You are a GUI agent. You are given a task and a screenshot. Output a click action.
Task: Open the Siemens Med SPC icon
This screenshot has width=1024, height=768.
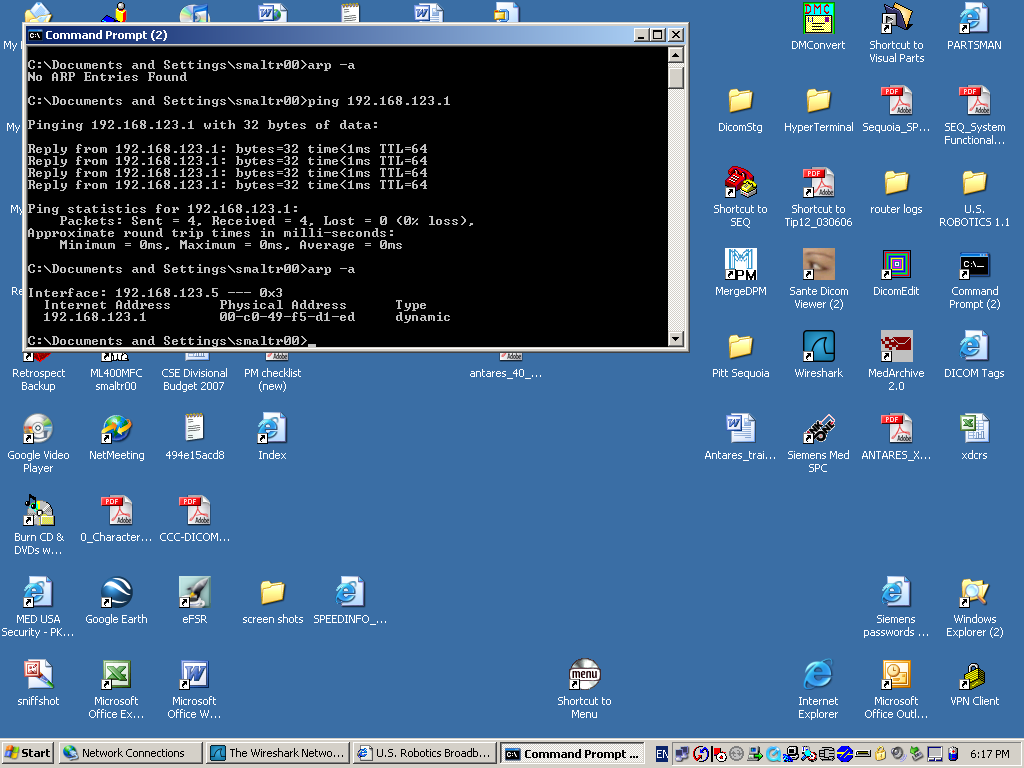click(818, 429)
